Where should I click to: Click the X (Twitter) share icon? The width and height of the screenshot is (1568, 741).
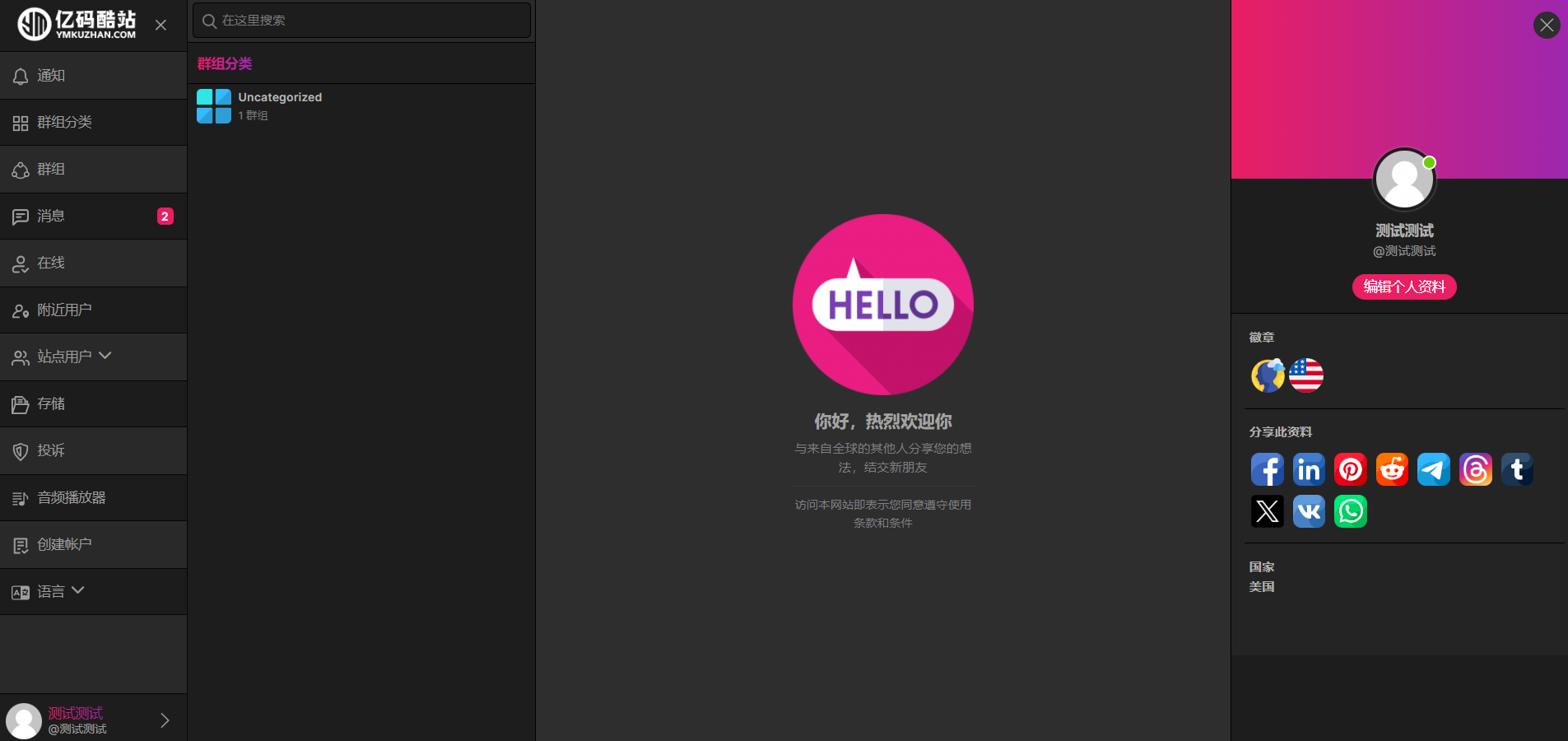[1267, 511]
